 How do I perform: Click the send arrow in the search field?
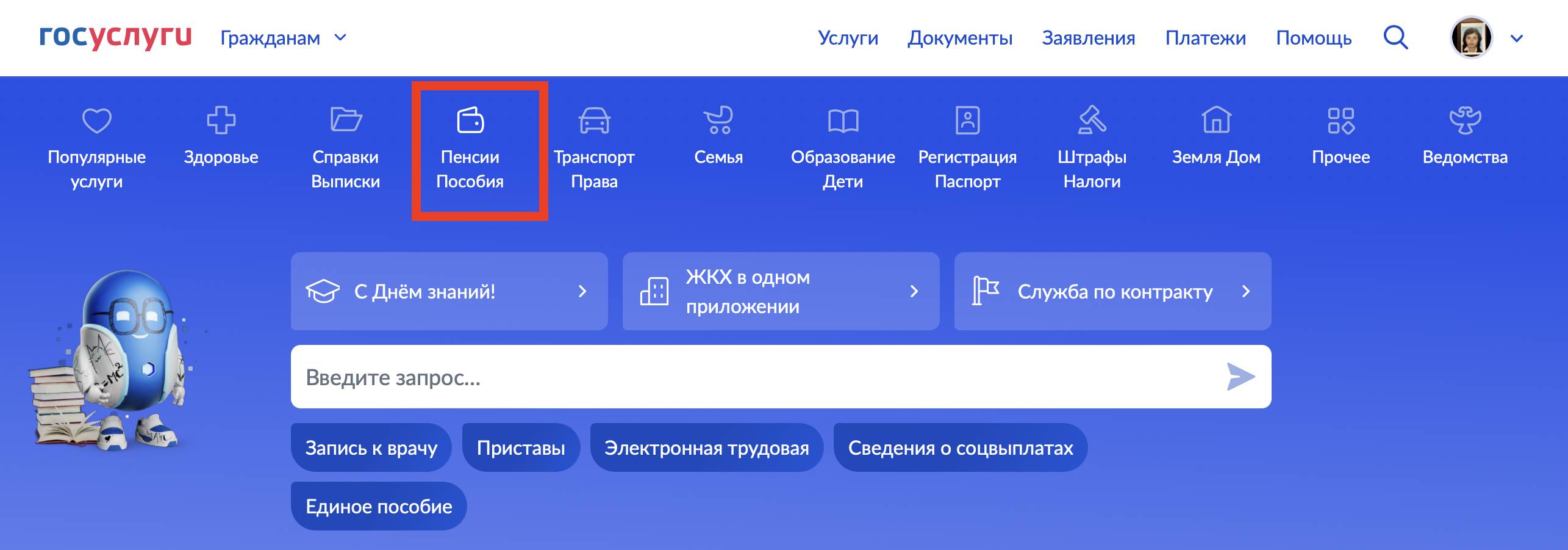pyautogui.click(x=1240, y=377)
